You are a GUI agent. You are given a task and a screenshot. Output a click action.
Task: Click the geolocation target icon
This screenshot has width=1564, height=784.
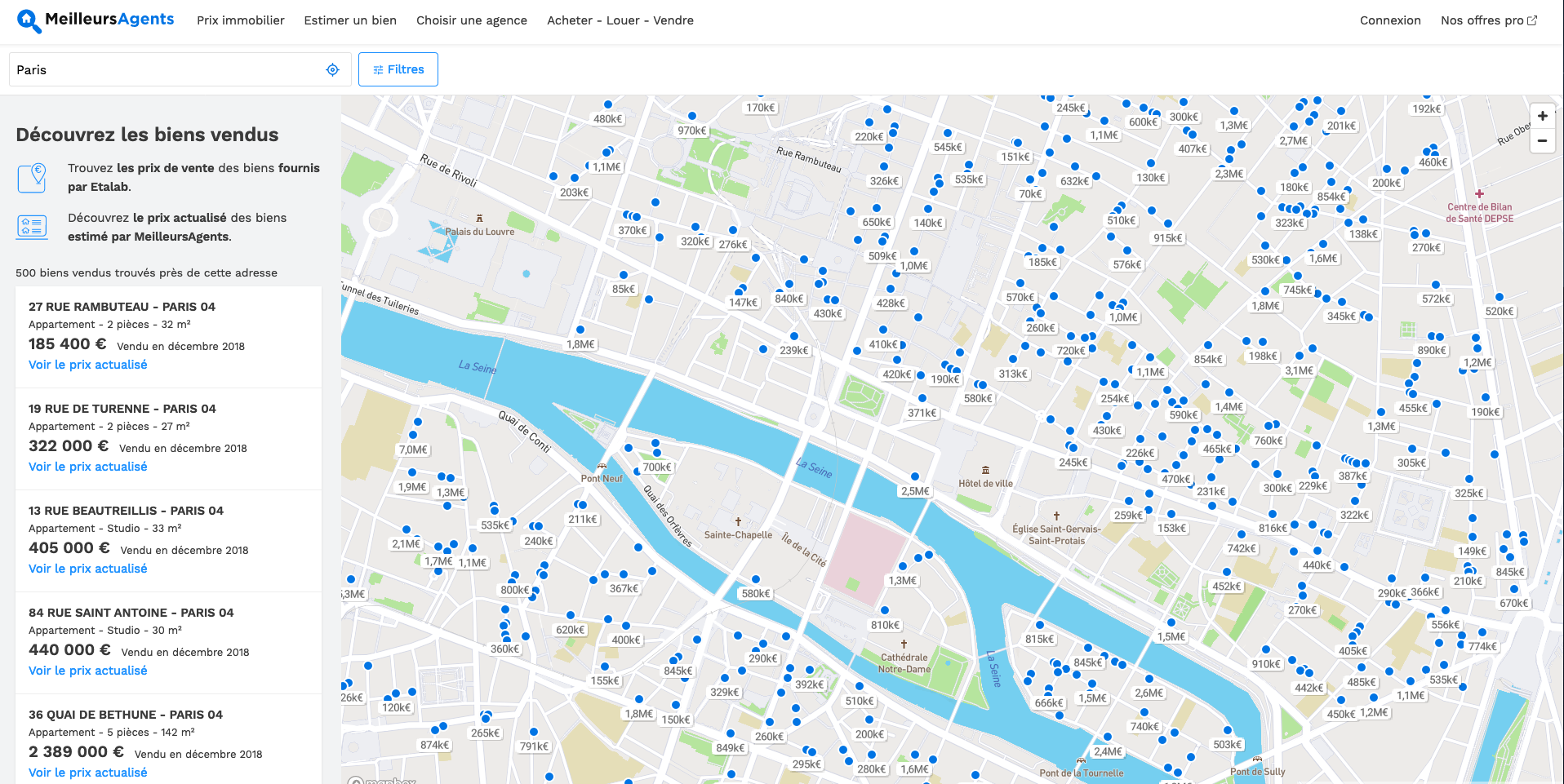332,69
